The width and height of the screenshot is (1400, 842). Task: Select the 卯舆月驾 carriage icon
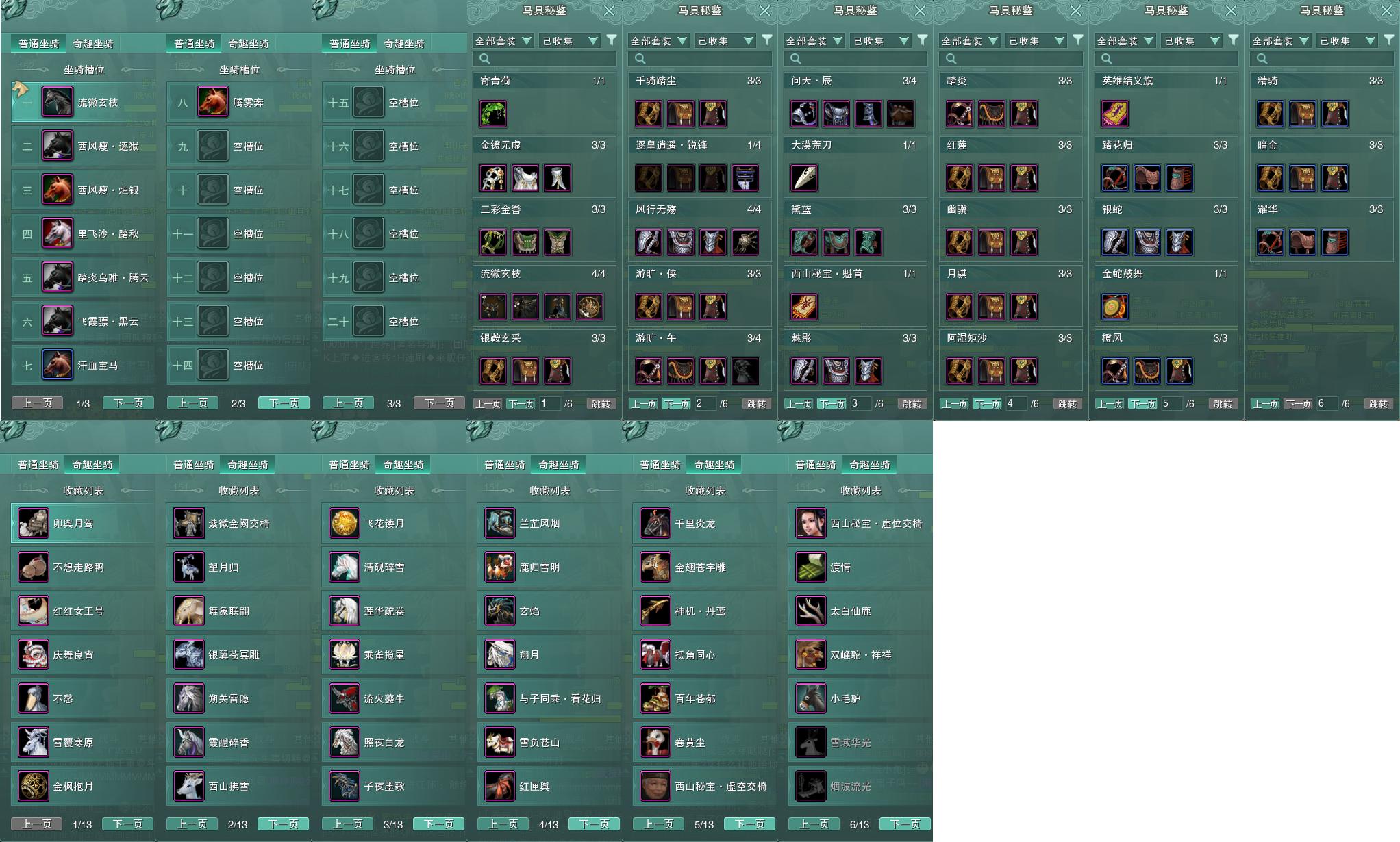click(33, 523)
